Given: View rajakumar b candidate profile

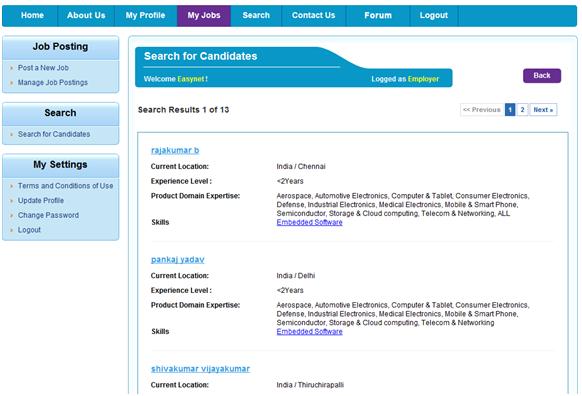Looking at the screenshot, I should [175, 150].
